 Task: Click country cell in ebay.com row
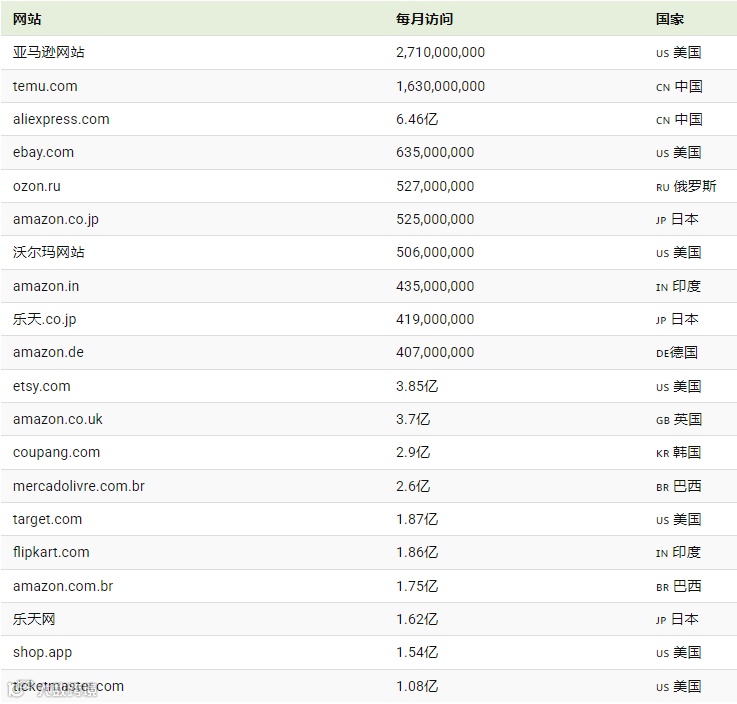point(679,152)
